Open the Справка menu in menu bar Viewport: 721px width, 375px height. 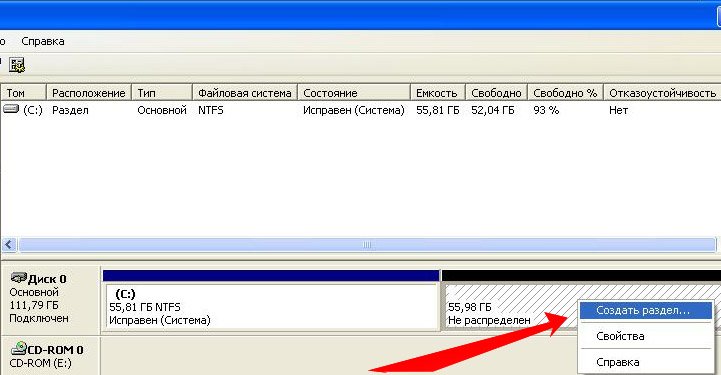pos(43,41)
